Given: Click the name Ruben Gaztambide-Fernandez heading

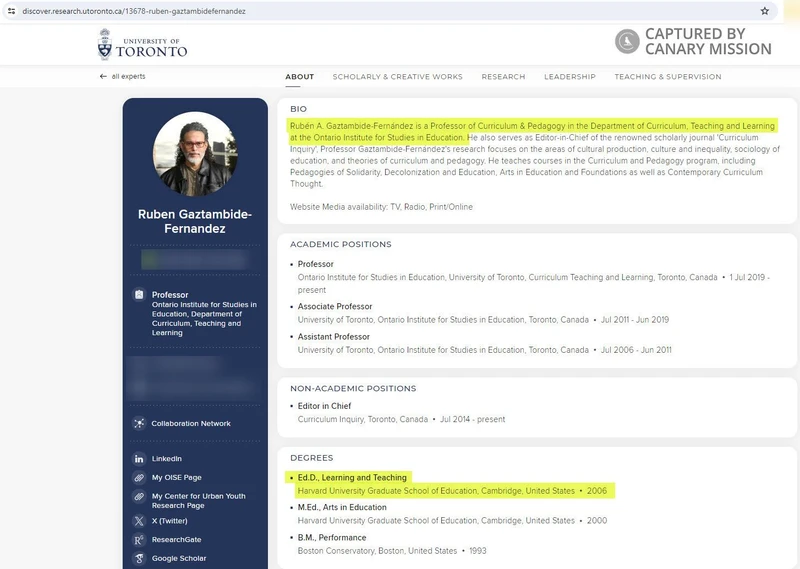Looking at the screenshot, I should (x=195, y=221).
